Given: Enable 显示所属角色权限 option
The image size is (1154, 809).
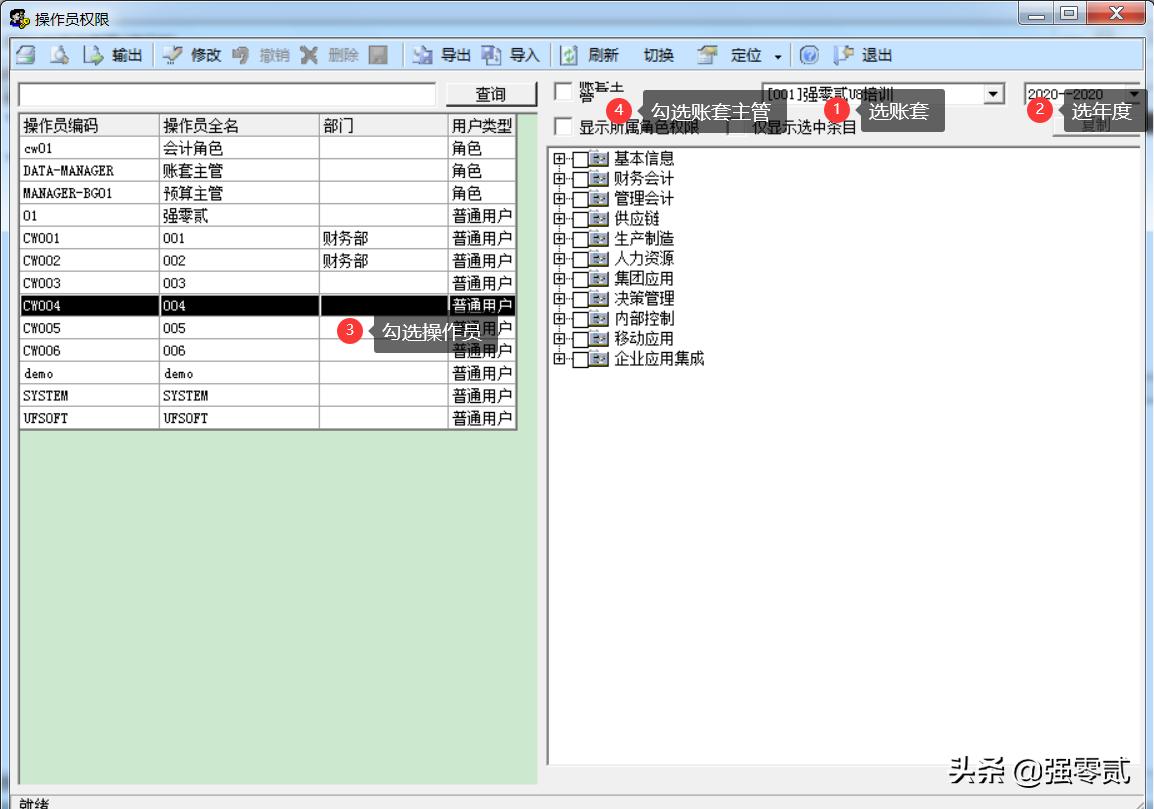Looking at the screenshot, I should [x=562, y=127].
